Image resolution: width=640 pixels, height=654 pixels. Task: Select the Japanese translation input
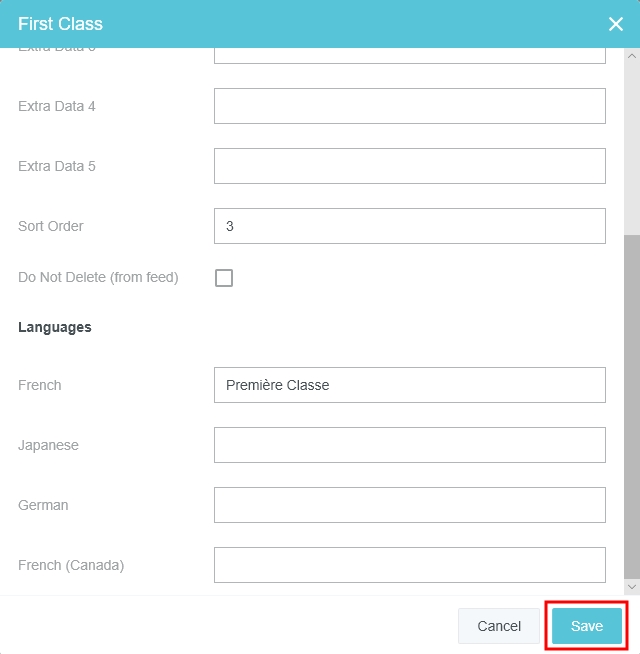click(410, 445)
